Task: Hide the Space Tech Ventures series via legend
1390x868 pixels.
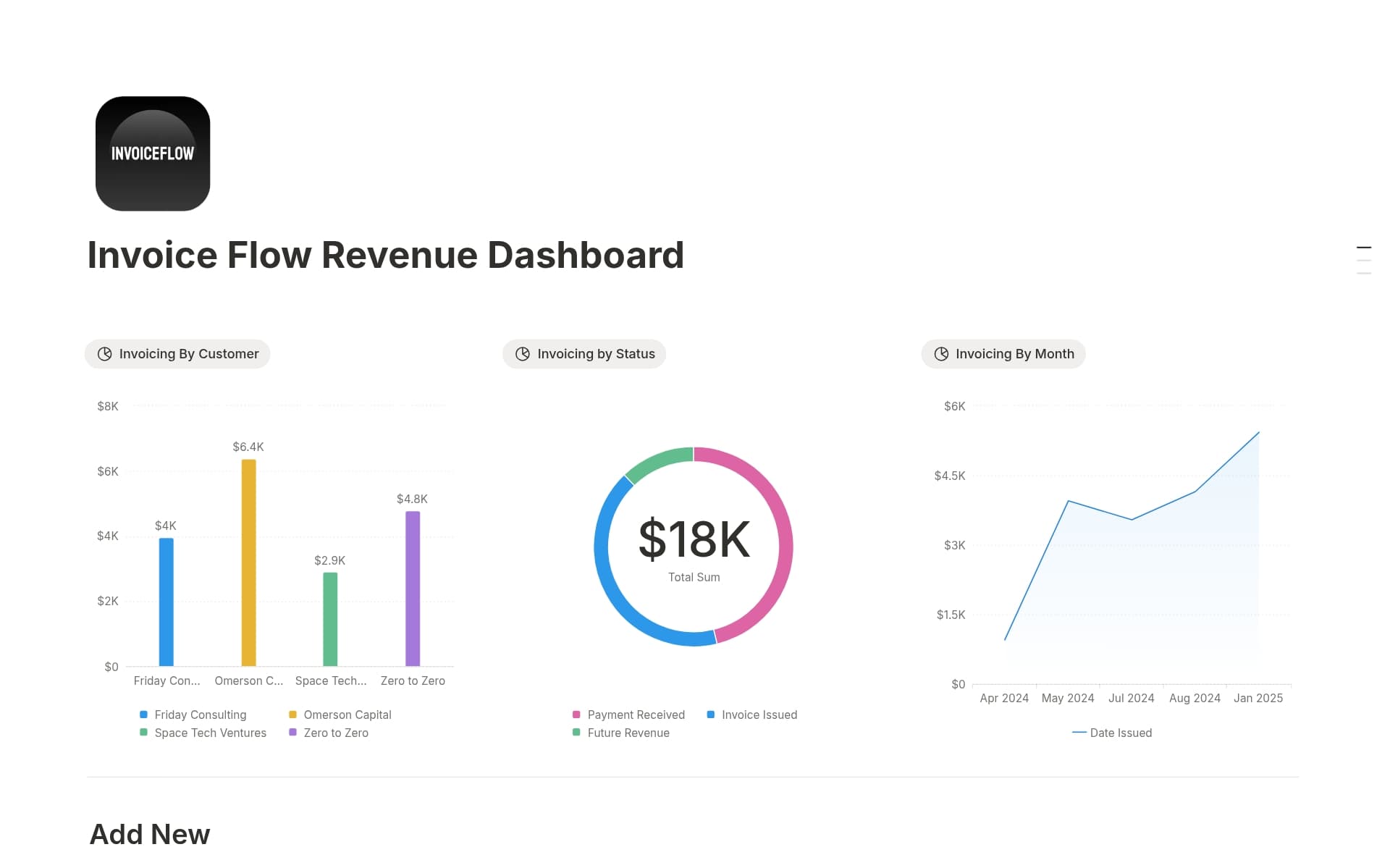Action: (x=203, y=733)
